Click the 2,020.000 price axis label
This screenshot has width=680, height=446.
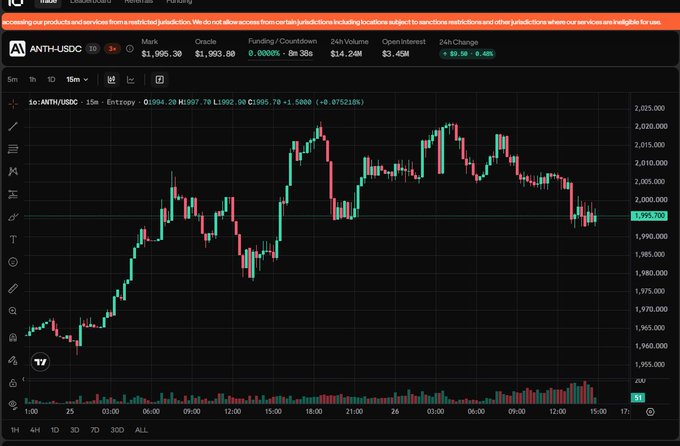tap(651, 126)
